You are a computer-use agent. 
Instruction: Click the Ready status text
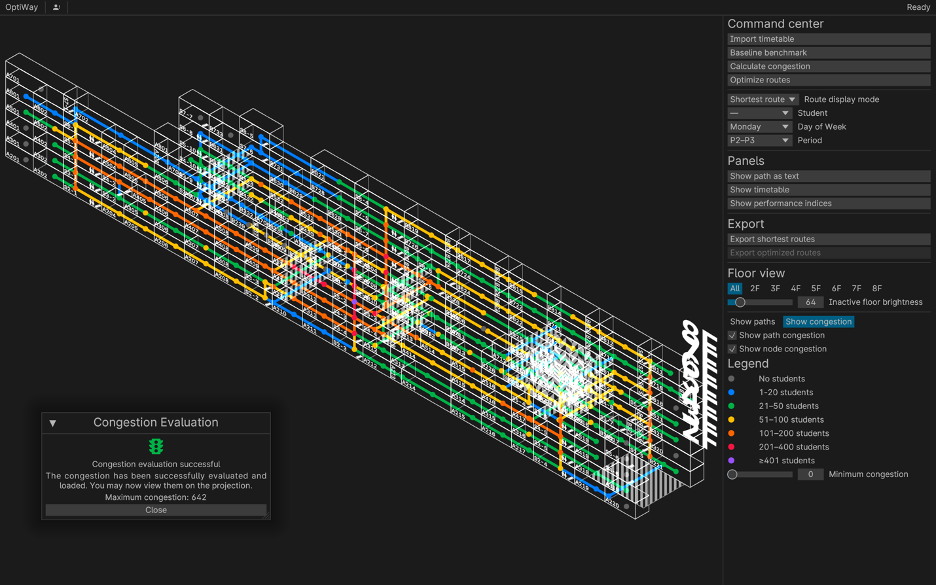click(917, 7)
